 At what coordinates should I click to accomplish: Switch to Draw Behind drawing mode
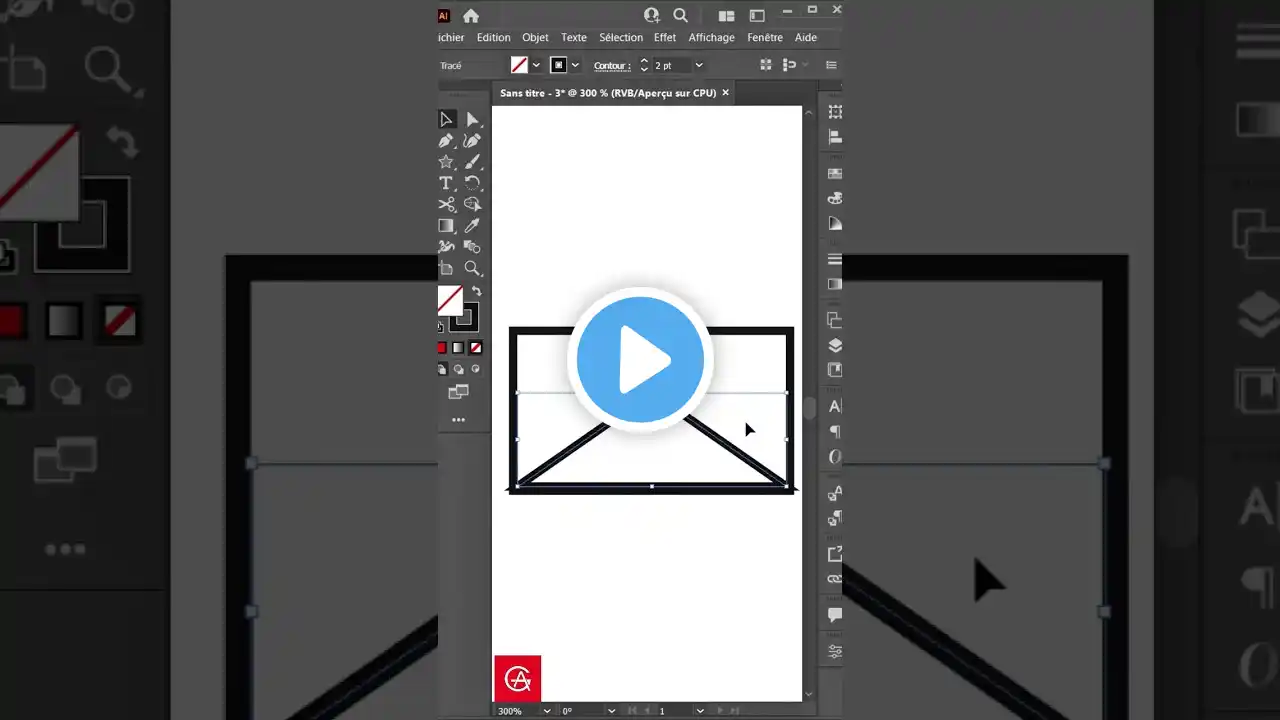click(459, 368)
